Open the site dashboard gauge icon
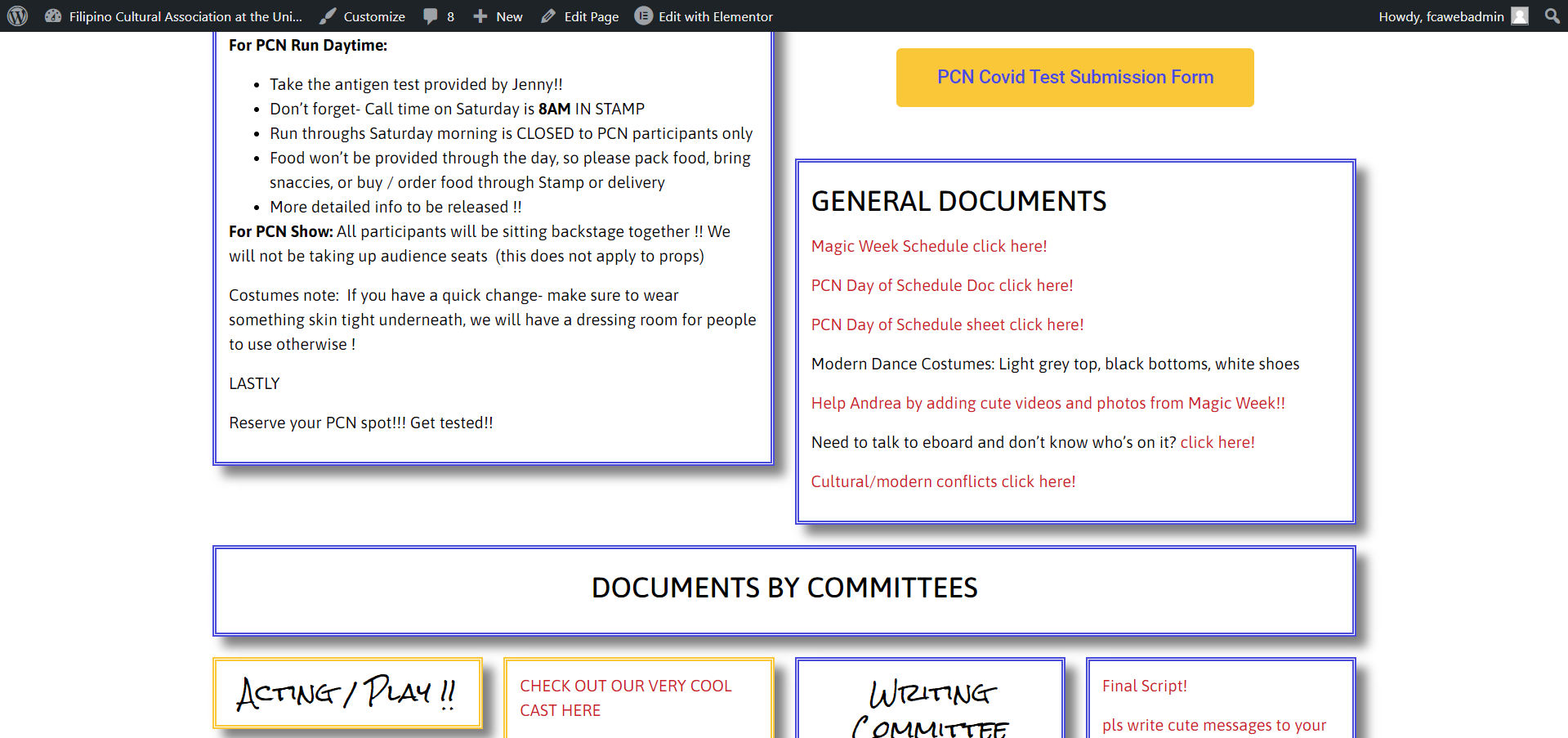 pyautogui.click(x=53, y=16)
